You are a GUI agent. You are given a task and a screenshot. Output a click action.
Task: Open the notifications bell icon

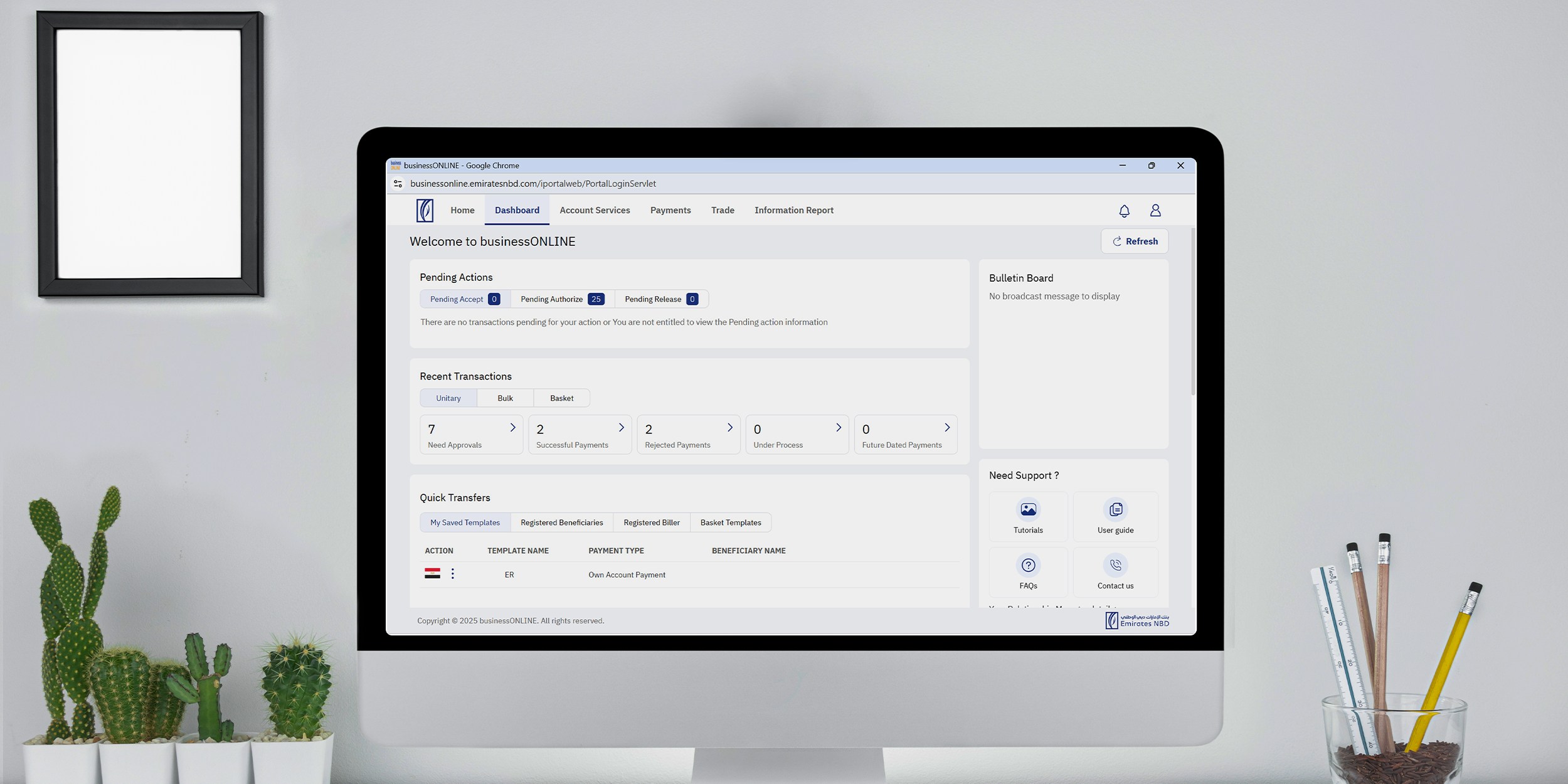click(x=1124, y=211)
